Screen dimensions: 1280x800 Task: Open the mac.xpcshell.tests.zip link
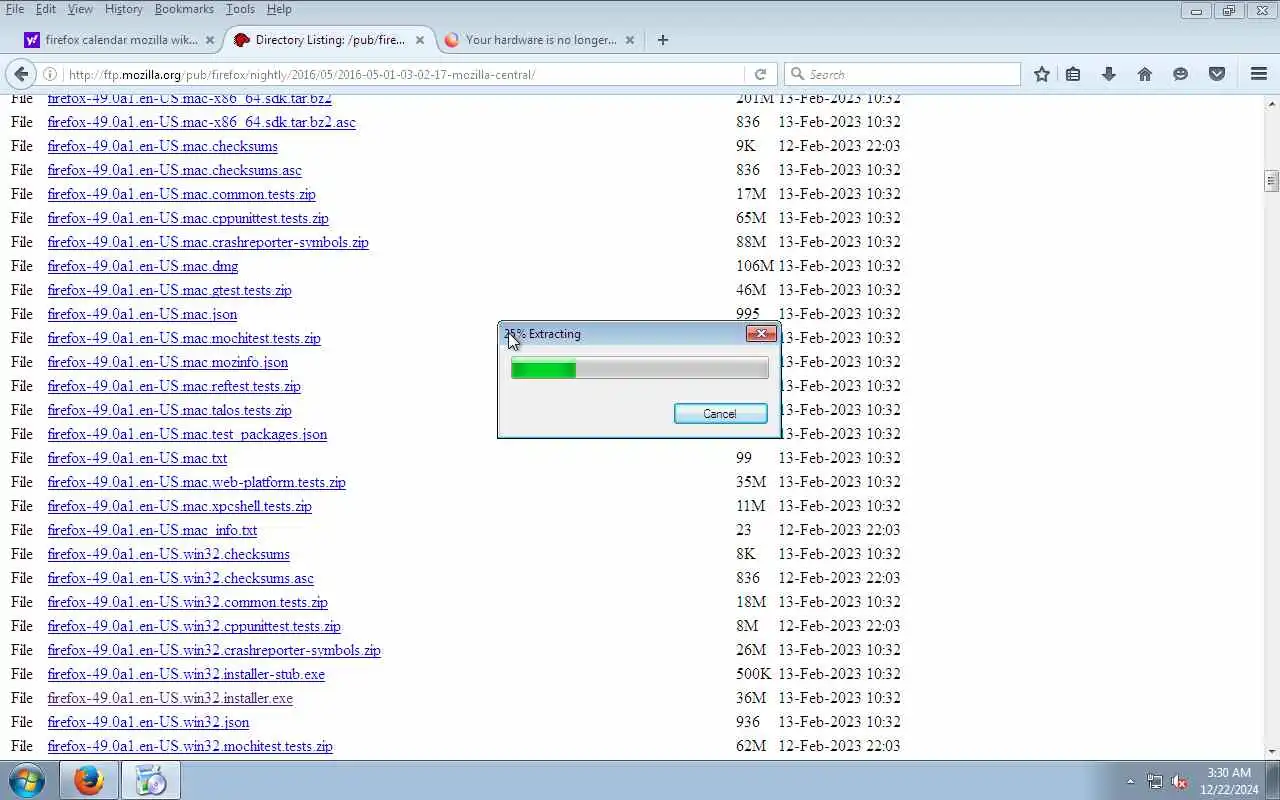point(180,506)
